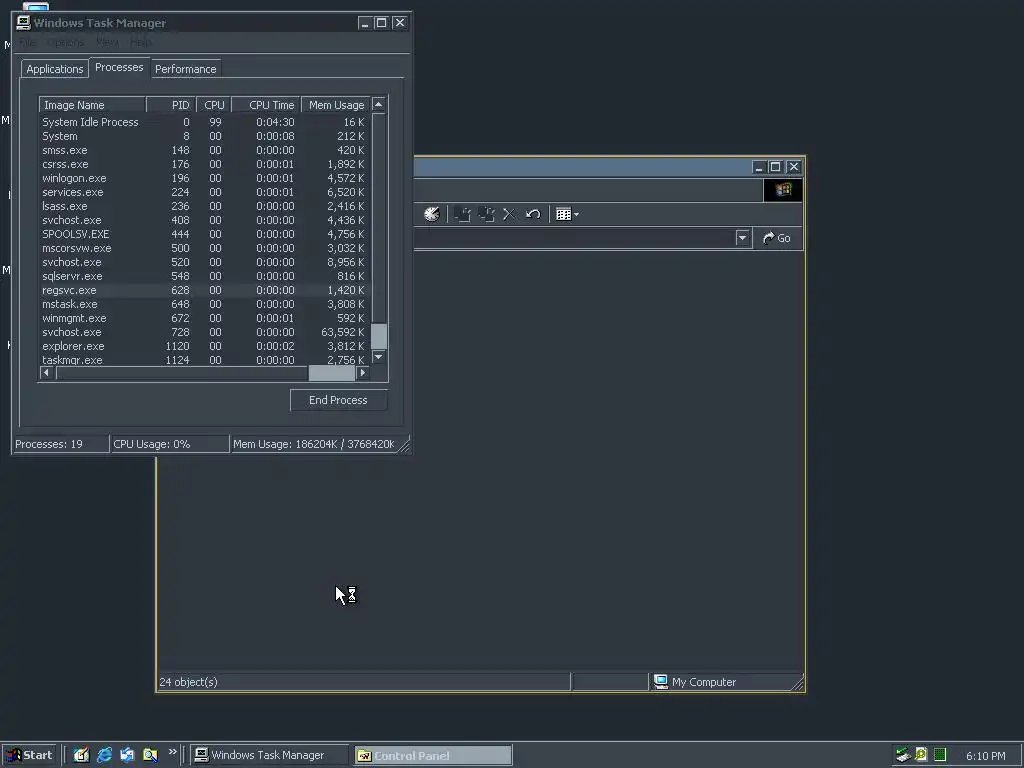This screenshot has height=768, width=1024.
Task: Switch to the Performance tab
Action: pyautogui.click(x=185, y=69)
